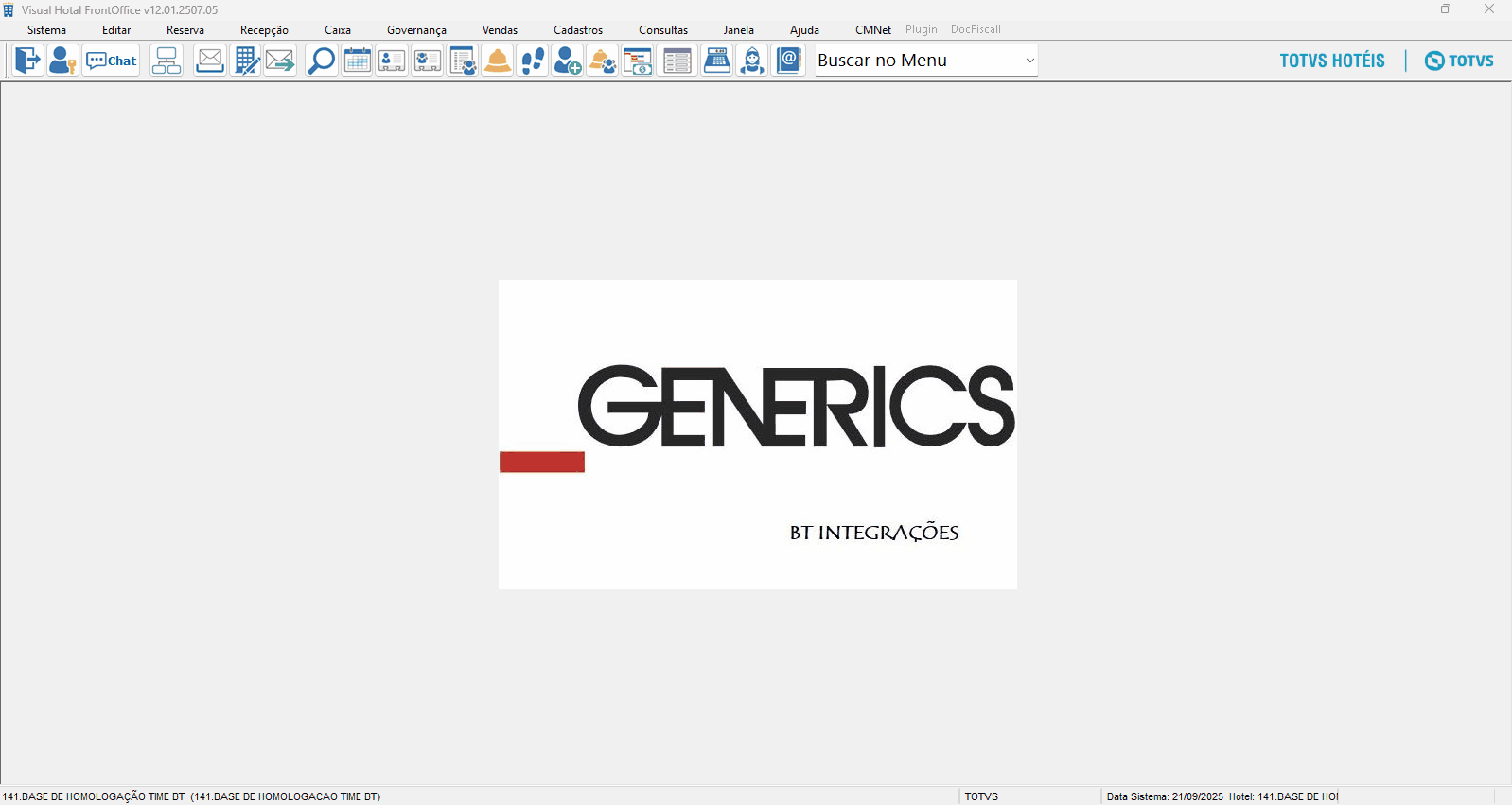Click the exit door icon in toolbar

(x=27, y=61)
